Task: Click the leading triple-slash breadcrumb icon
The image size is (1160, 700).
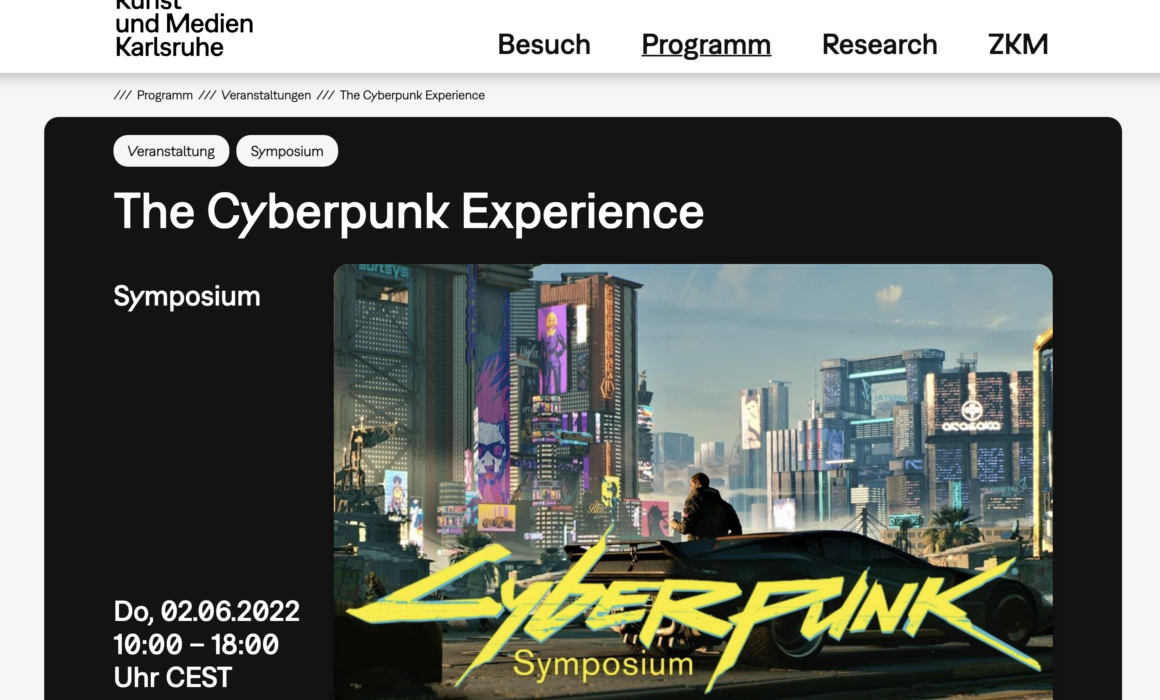Action: tap(122, 95)
